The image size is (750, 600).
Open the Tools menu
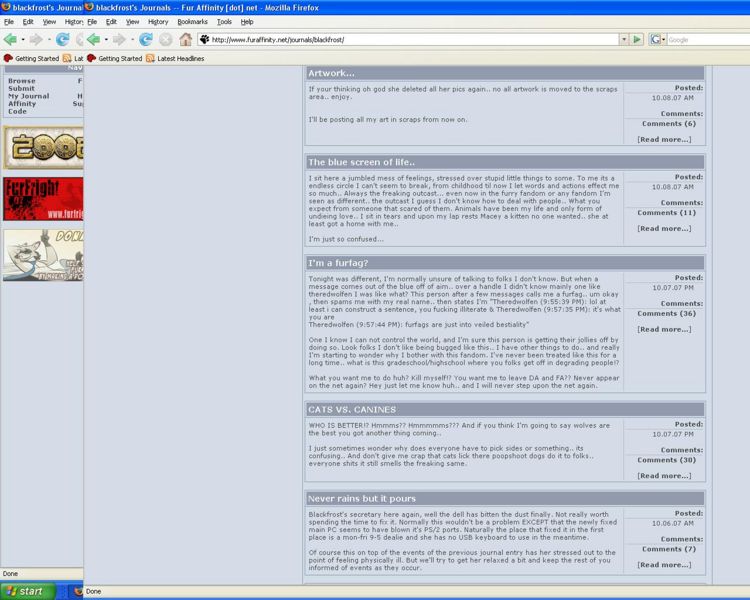[224, 21]
